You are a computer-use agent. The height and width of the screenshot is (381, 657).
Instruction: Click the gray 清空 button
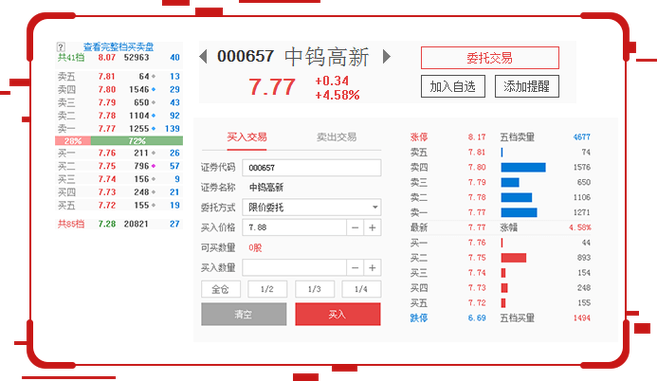tap(244, 314)
